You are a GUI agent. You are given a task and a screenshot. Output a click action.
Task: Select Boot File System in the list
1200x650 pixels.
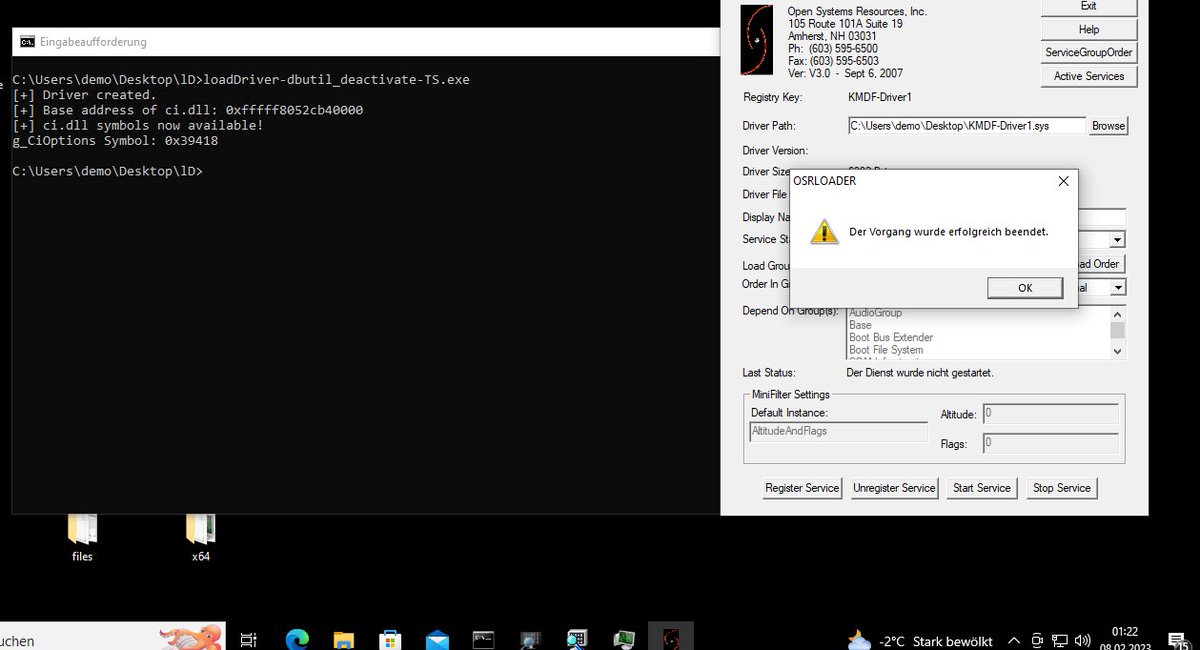[x=886, y=350]
